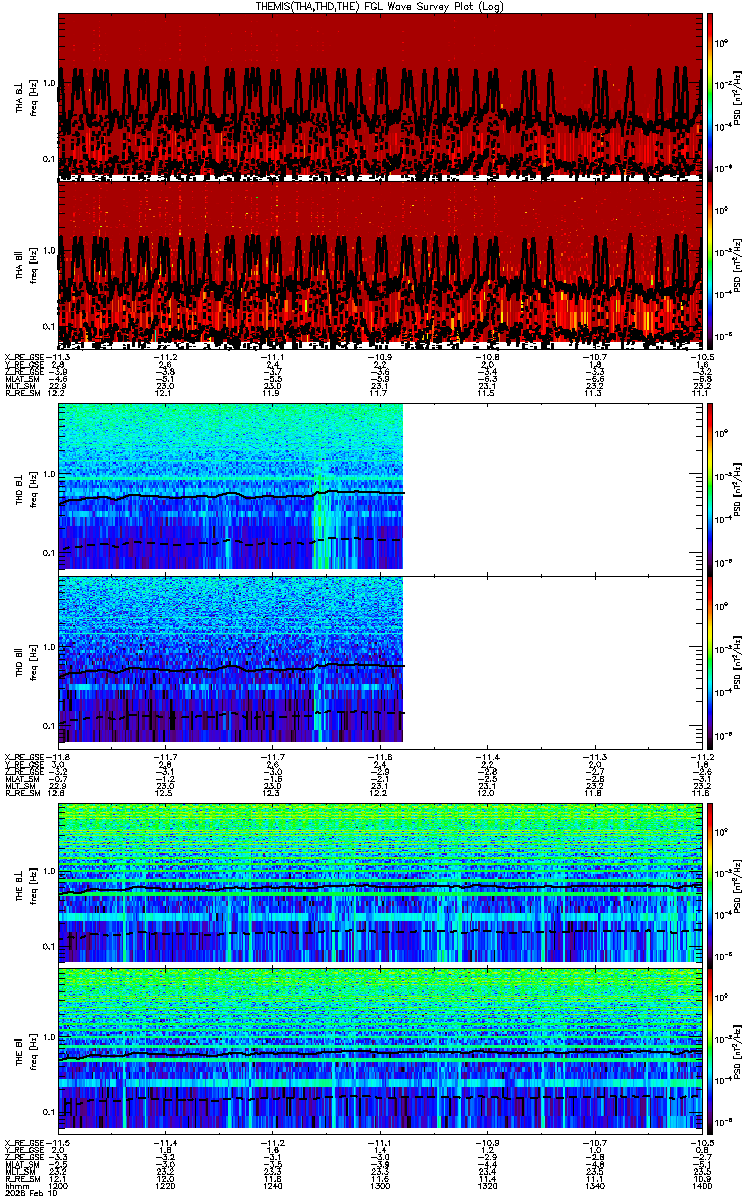Click the plot title 'THEMIS(THA,THD,THE) FGL Wave Survey Plot (Log)'
This screenshot has height=1200, width=750.
coord(381,6)
